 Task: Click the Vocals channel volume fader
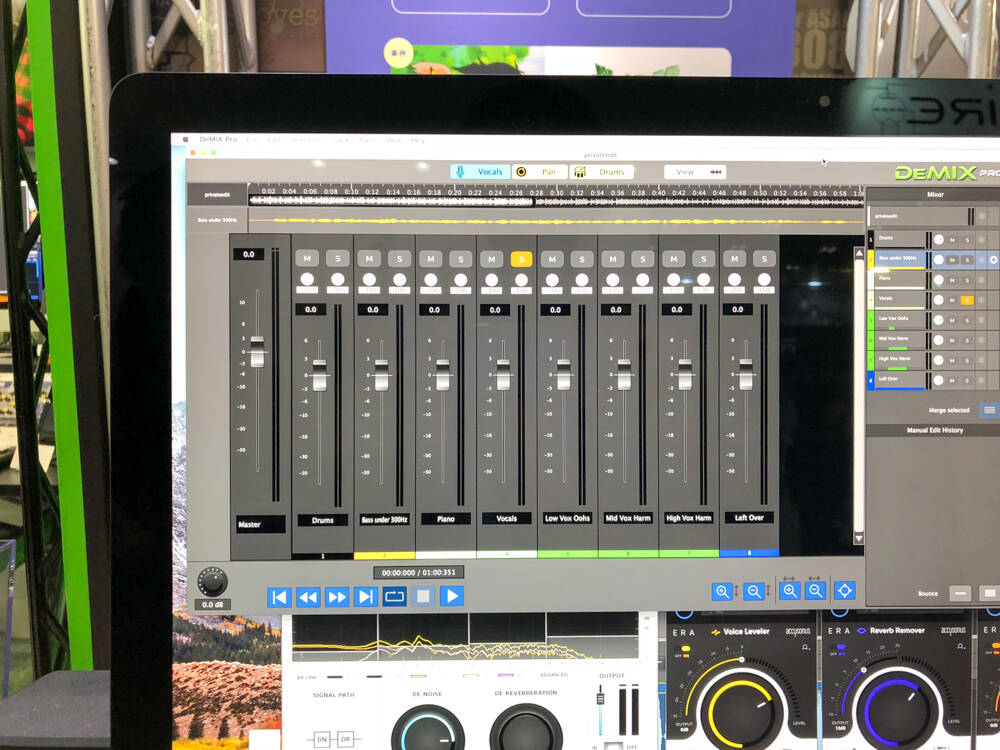coord(503,374)
